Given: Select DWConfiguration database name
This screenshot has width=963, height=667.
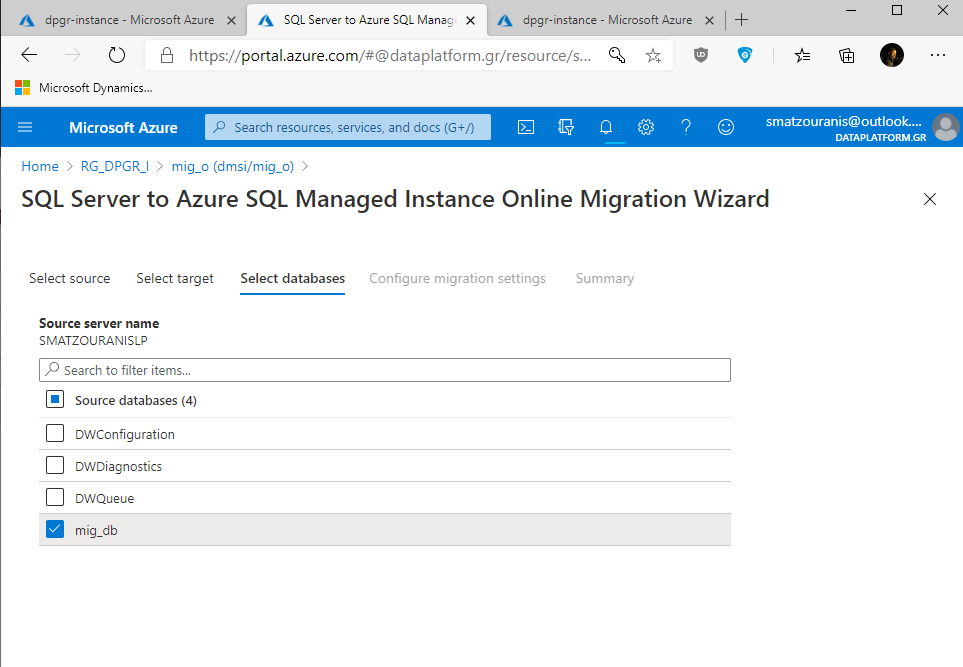Looking at the screenshot, I should pyautogui.click(x=125, y=435).
